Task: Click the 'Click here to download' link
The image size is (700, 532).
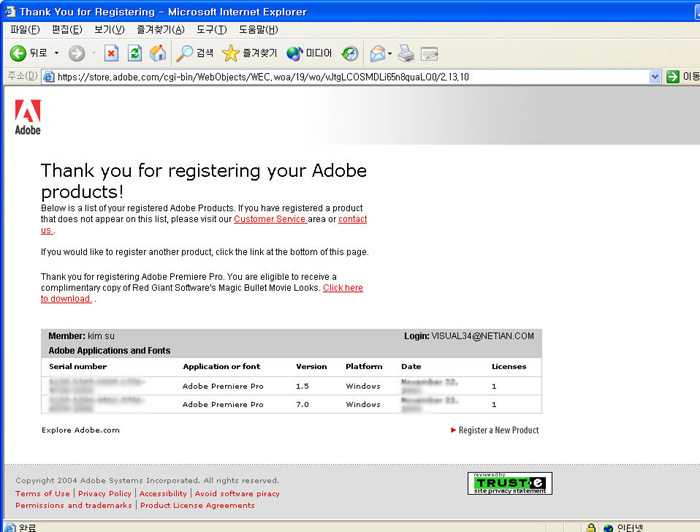Action: click(x=342, y=288)
